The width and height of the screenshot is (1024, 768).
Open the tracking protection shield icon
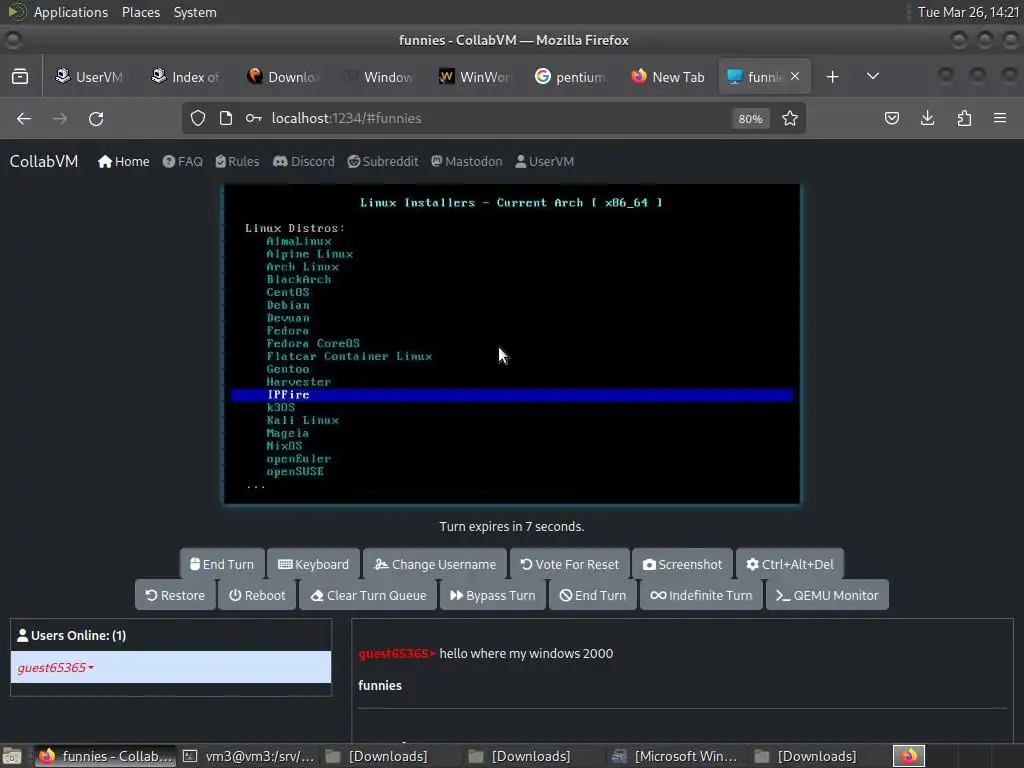pyautogui.click(x=198, y=118)
